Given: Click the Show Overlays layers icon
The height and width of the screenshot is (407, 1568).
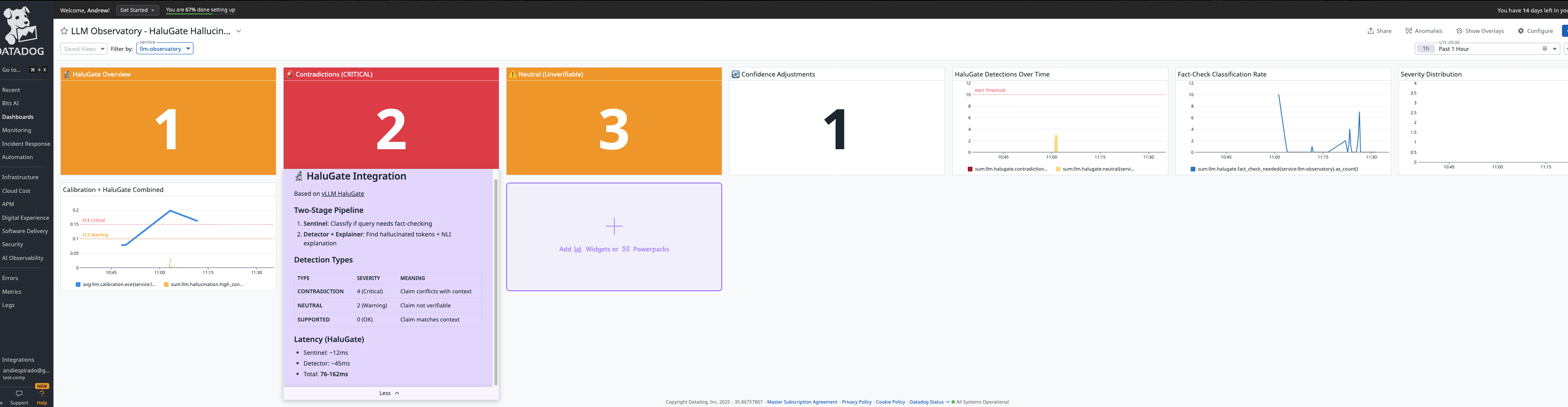Looking at the screenshot, I should (x=1459, y=31).
